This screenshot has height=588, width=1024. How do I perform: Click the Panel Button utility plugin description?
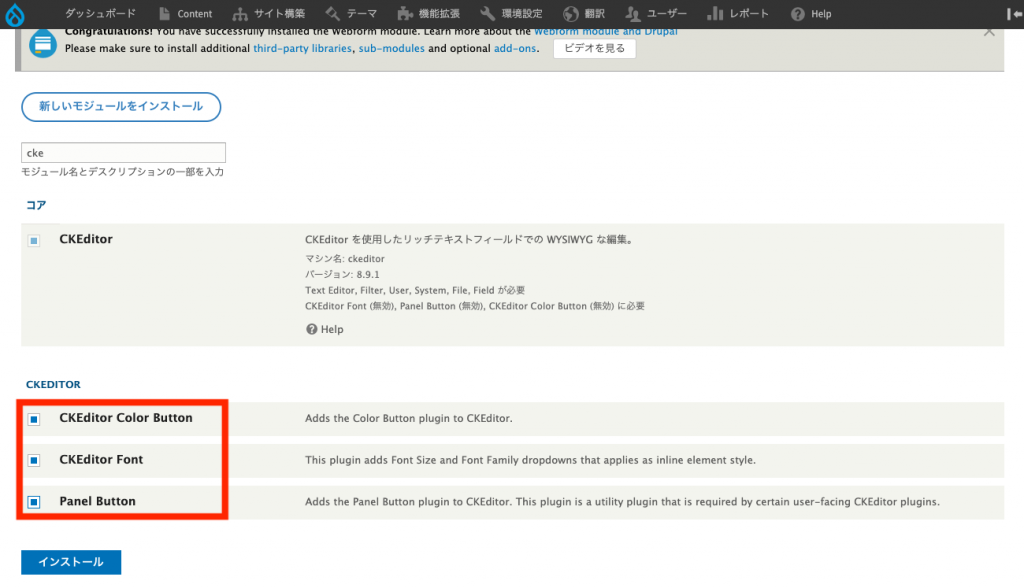622,502
